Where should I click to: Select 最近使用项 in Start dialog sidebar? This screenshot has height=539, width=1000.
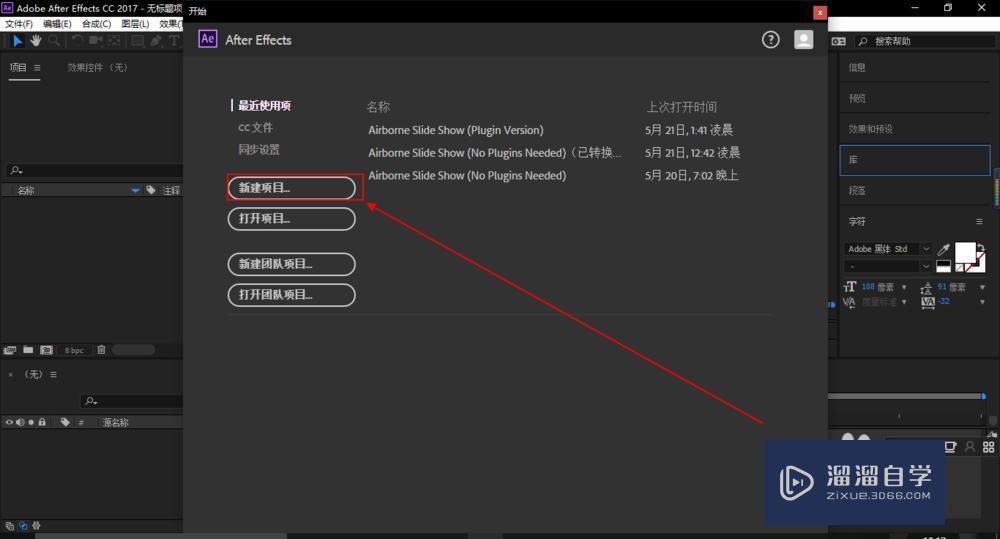pos(264,106)
